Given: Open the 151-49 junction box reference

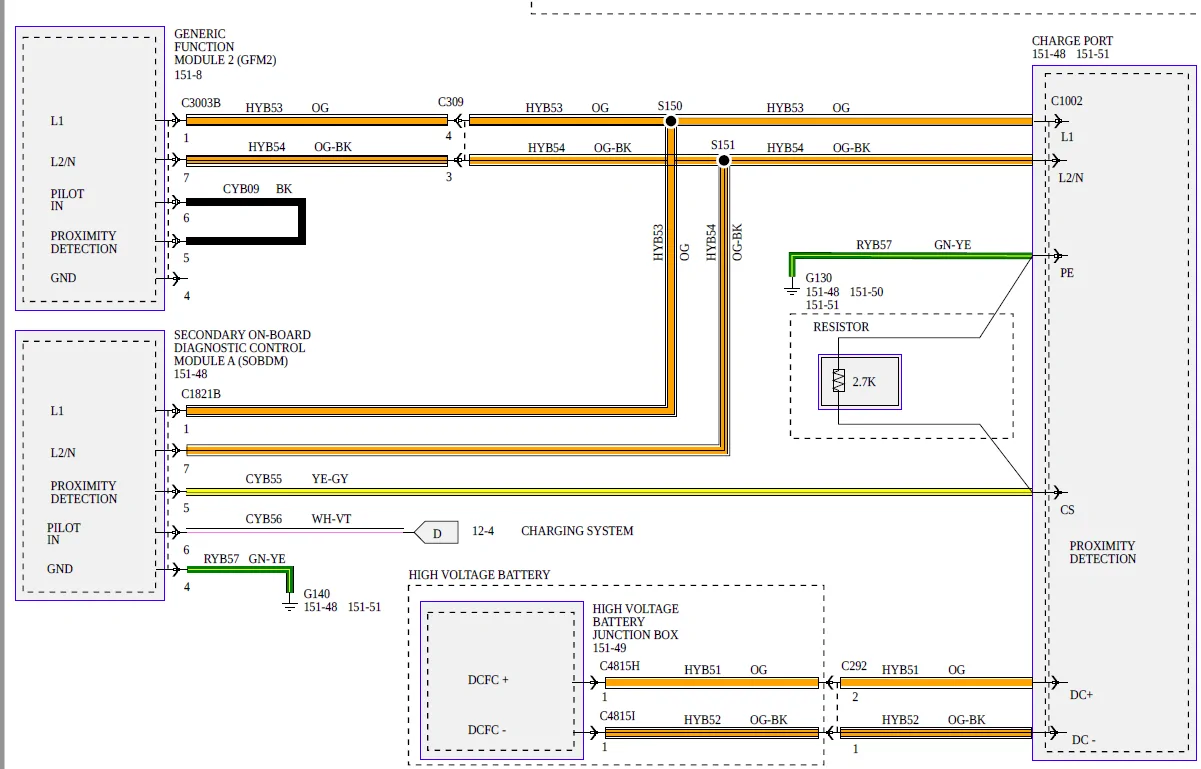Looking at the screenshot, I should coord(609,648).
